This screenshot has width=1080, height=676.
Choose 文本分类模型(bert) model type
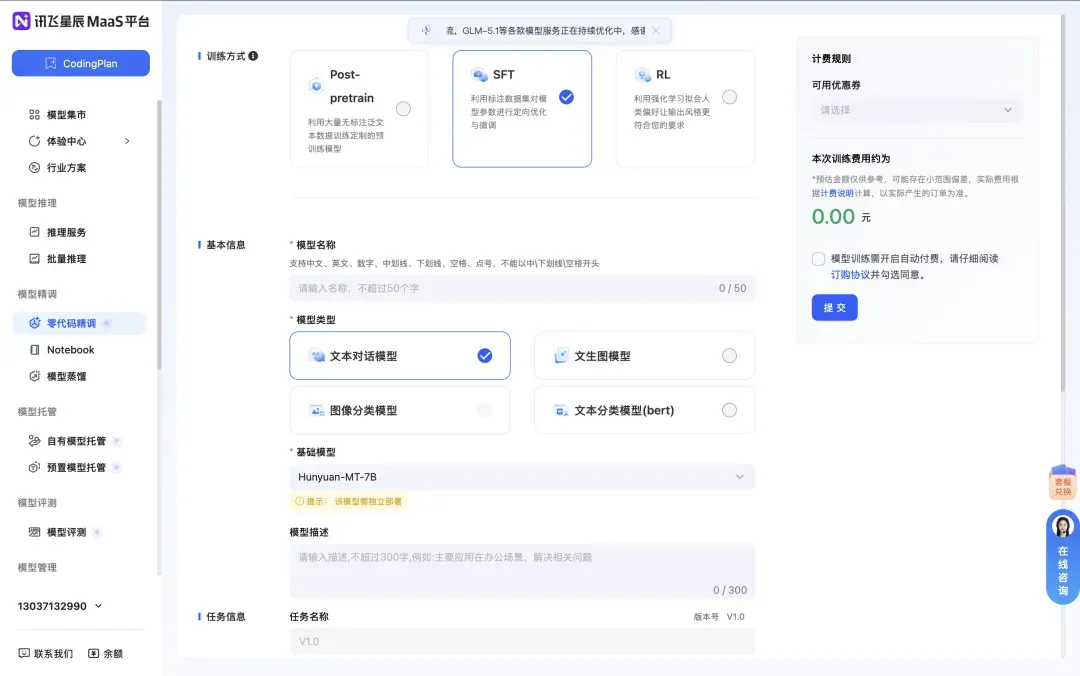[x=729, y=410]
